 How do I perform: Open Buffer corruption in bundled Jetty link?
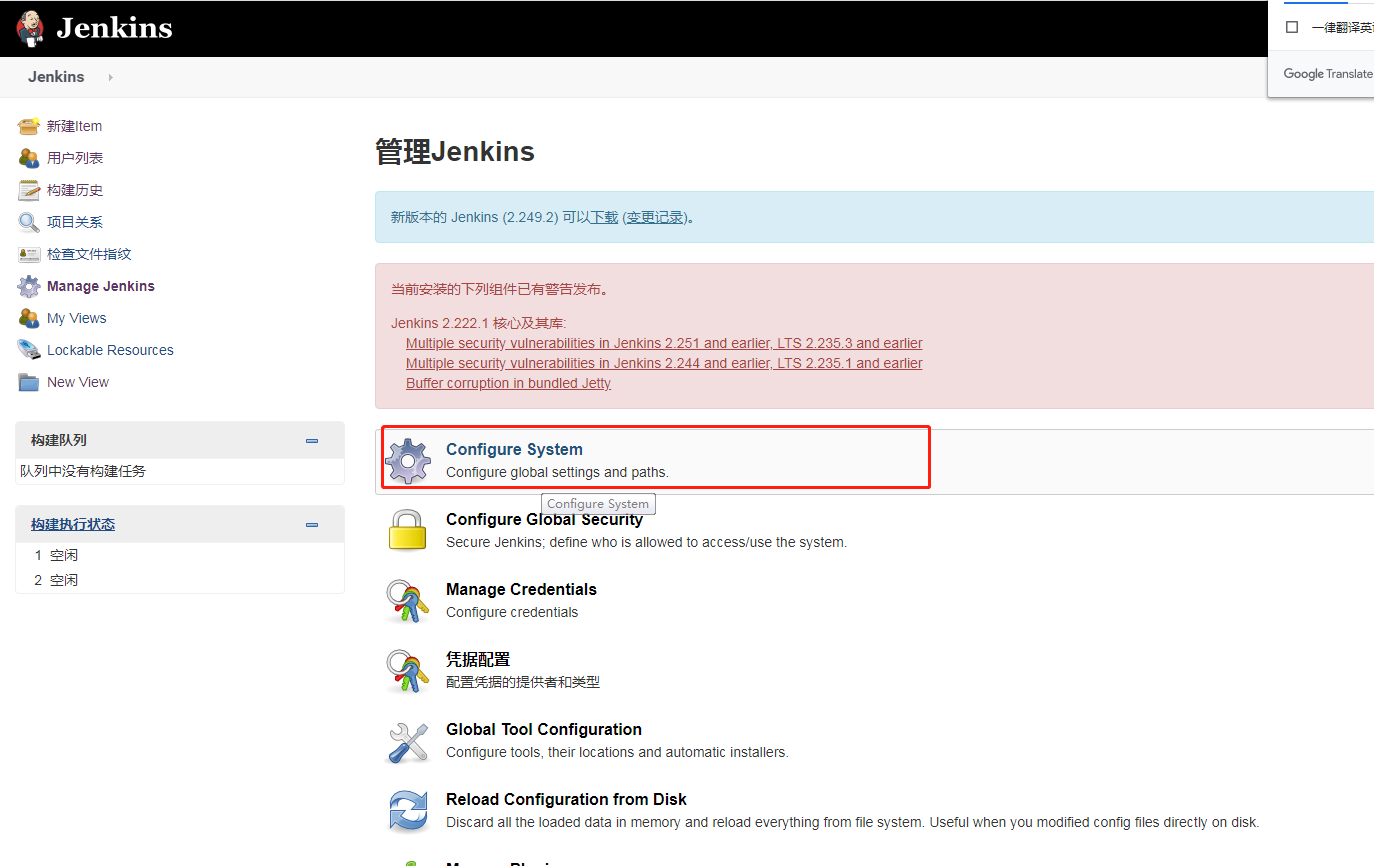pos(508,383)
